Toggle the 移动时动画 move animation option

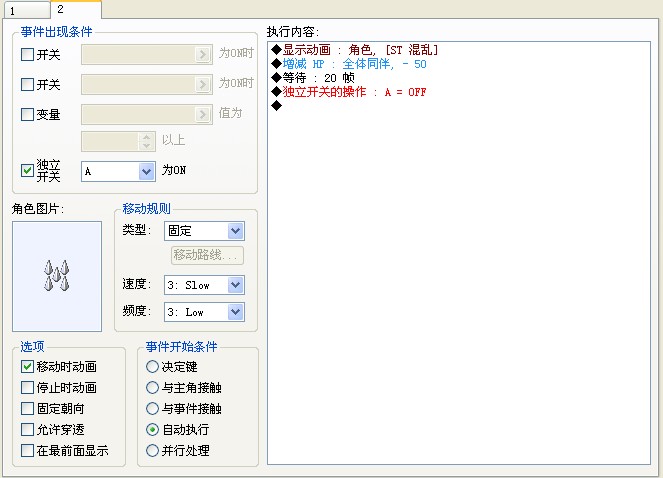27,366
